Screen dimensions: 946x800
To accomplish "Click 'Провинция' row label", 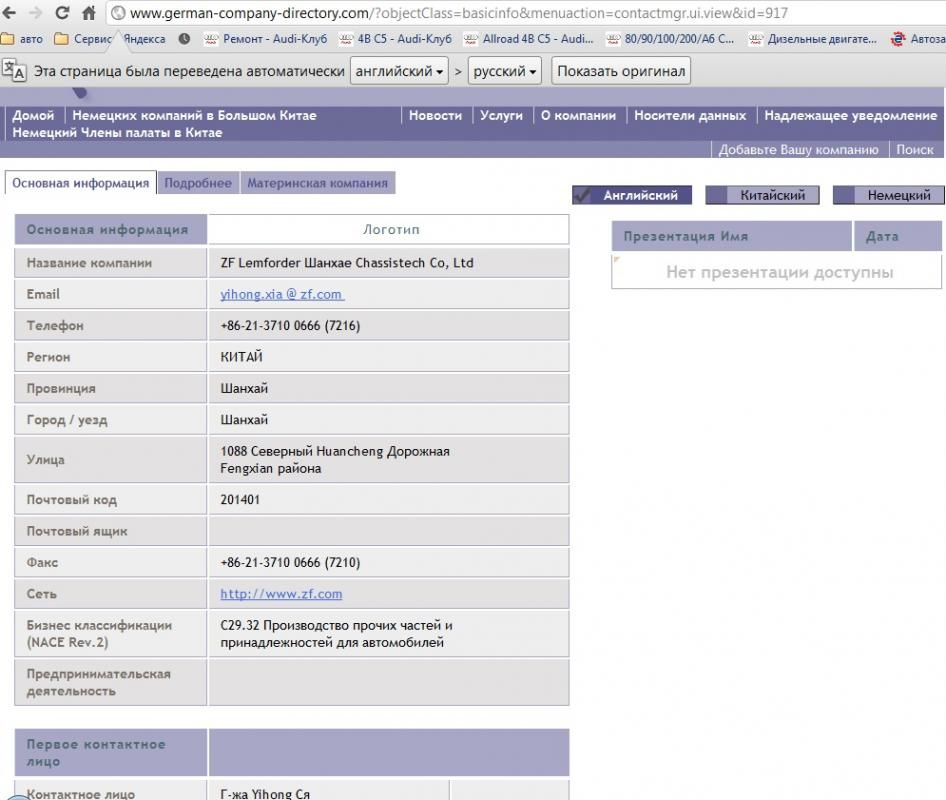I will click(61, 389).
